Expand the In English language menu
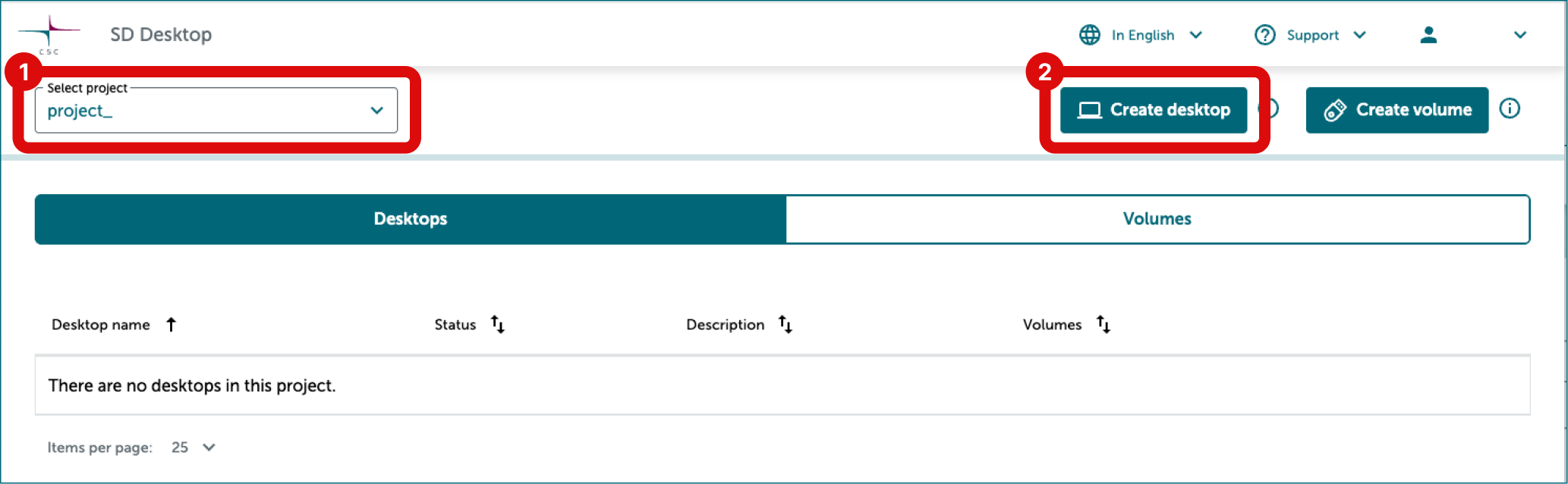 [x=1196, y=35]
